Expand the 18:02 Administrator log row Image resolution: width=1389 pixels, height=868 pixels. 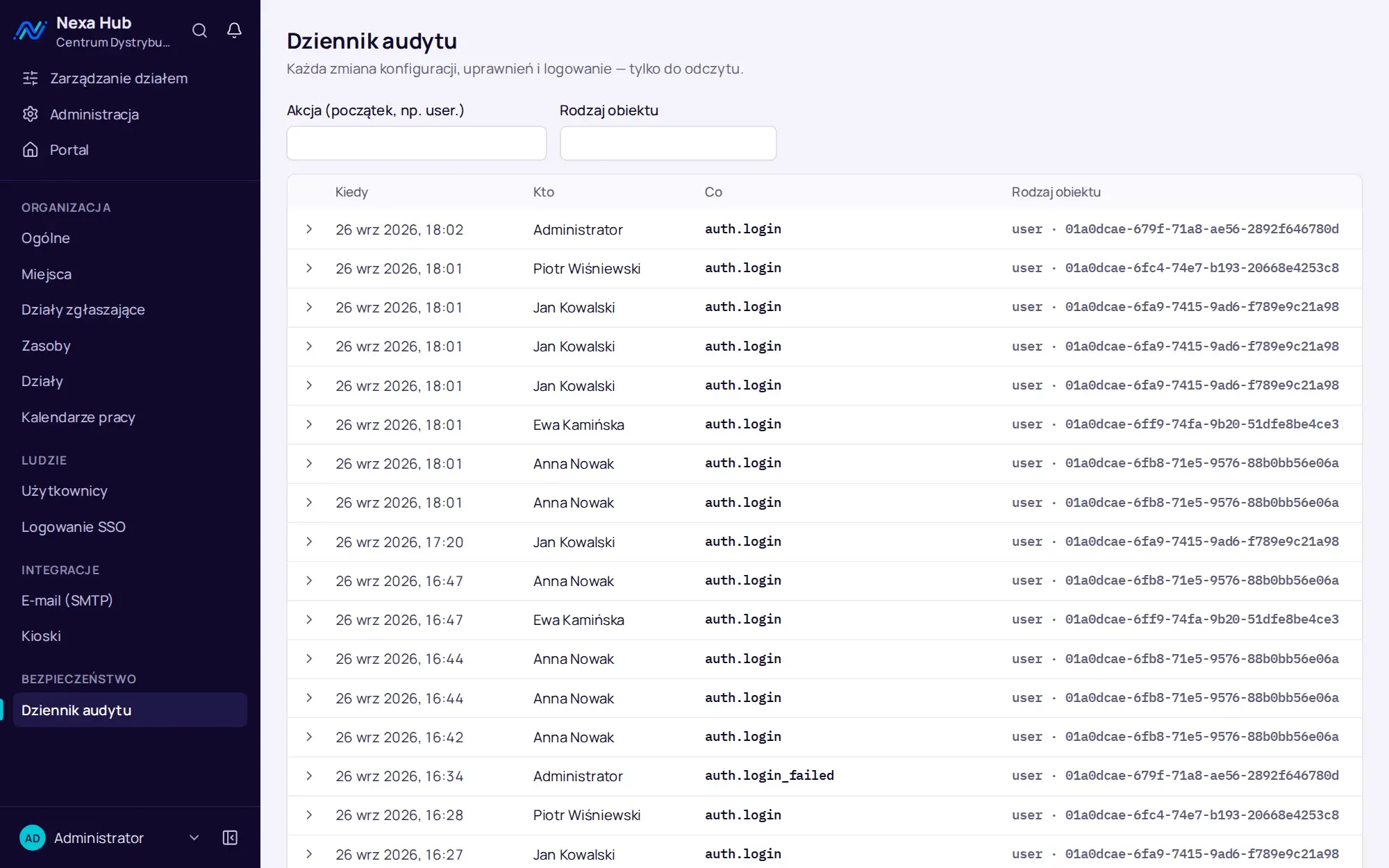coord(309,229)
